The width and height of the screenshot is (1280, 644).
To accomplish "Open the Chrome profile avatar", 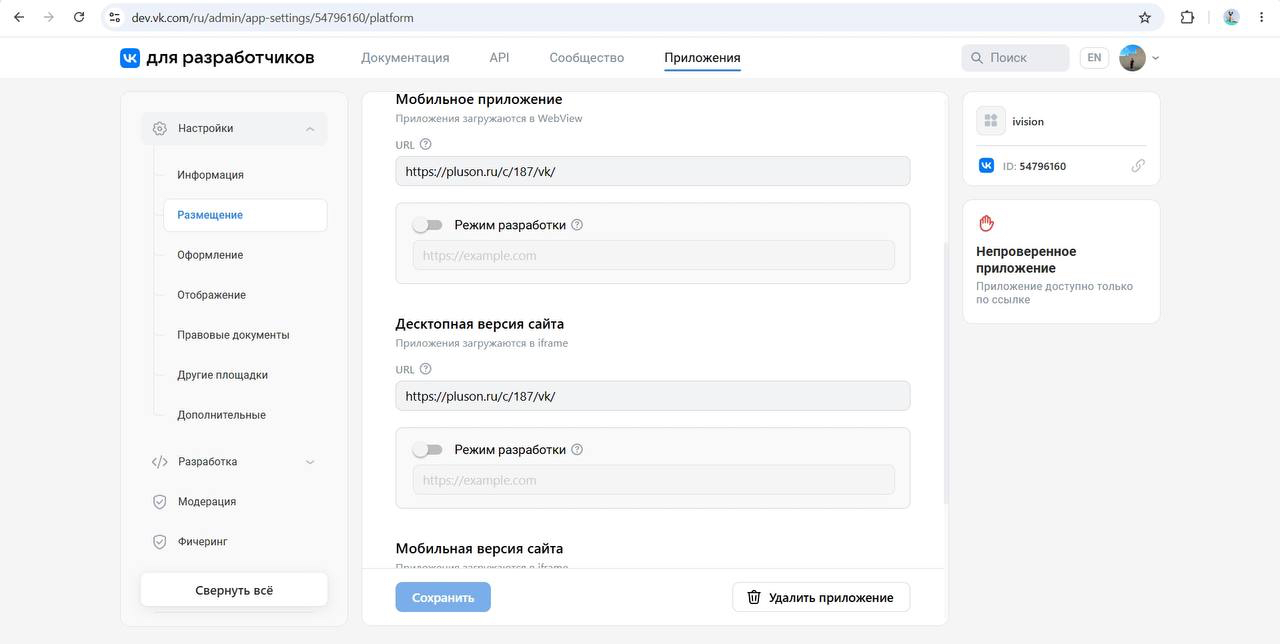I will (x=1231, y=17).
